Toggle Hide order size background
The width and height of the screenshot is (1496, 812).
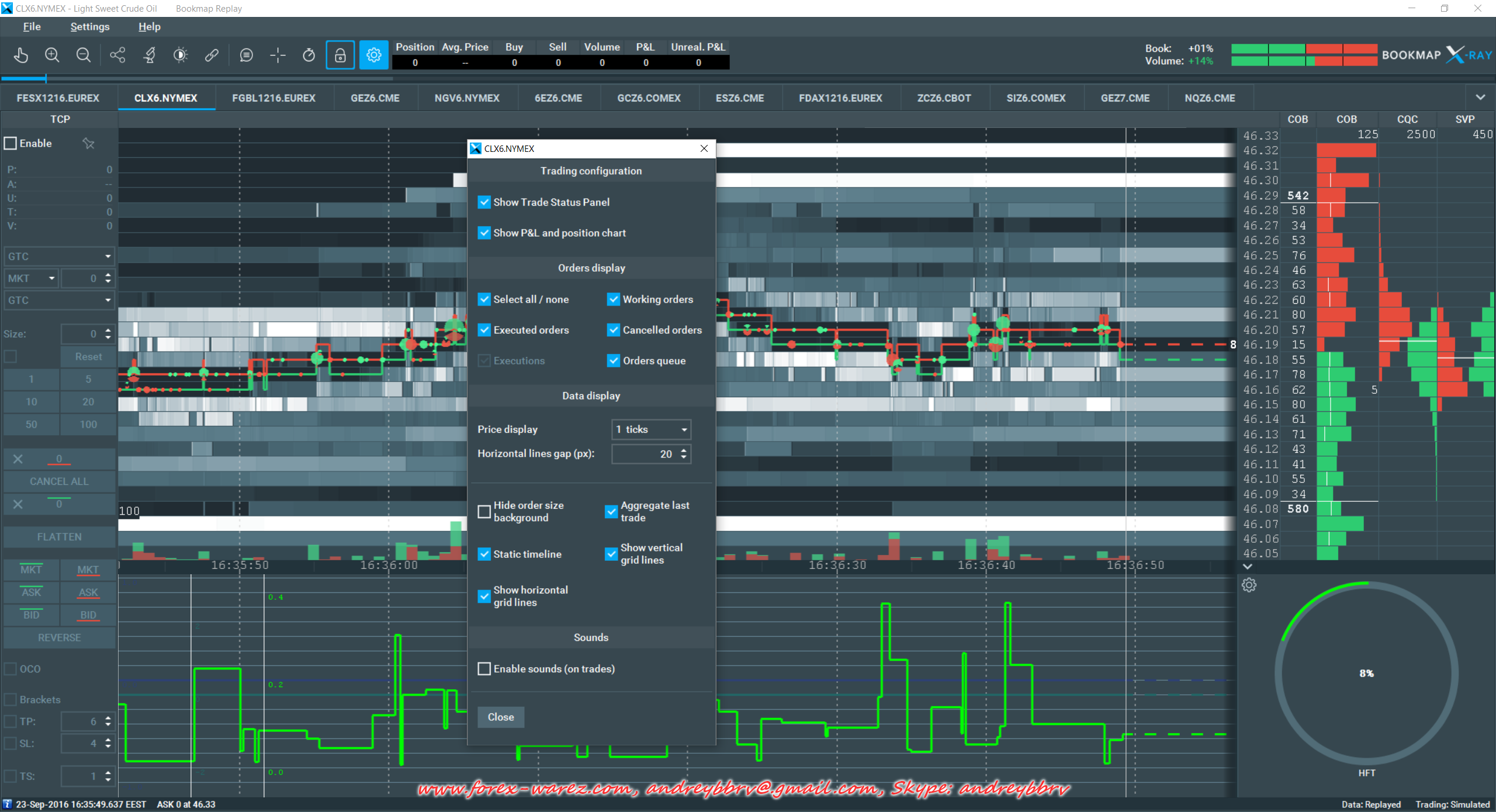click(484, 512)
